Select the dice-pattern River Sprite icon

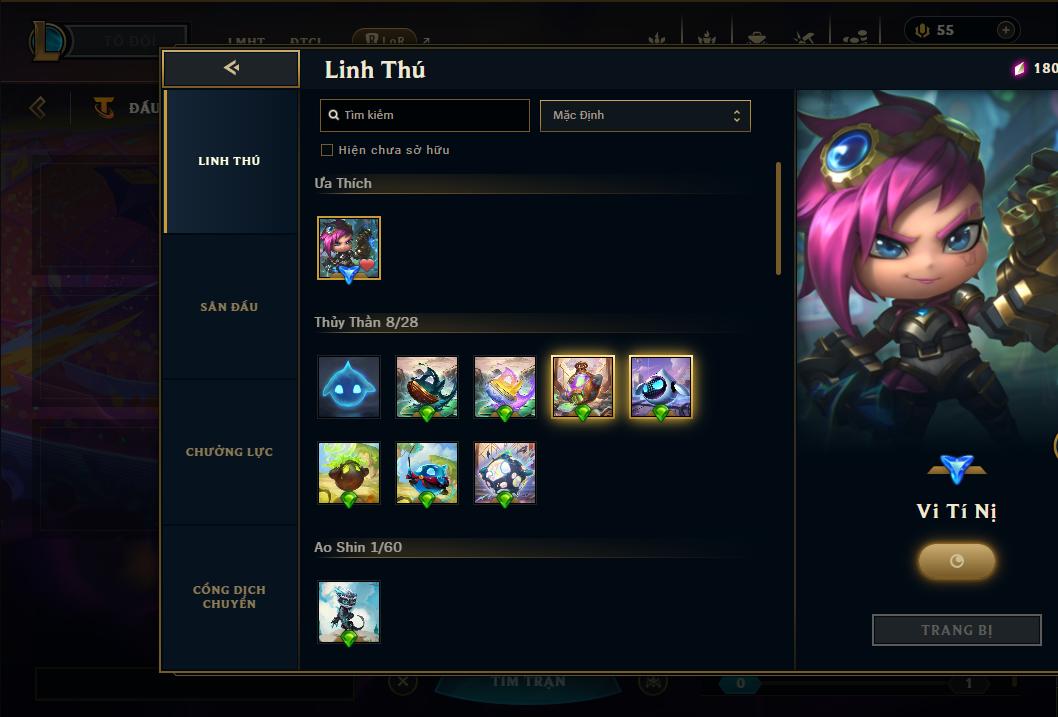point(505,473)
